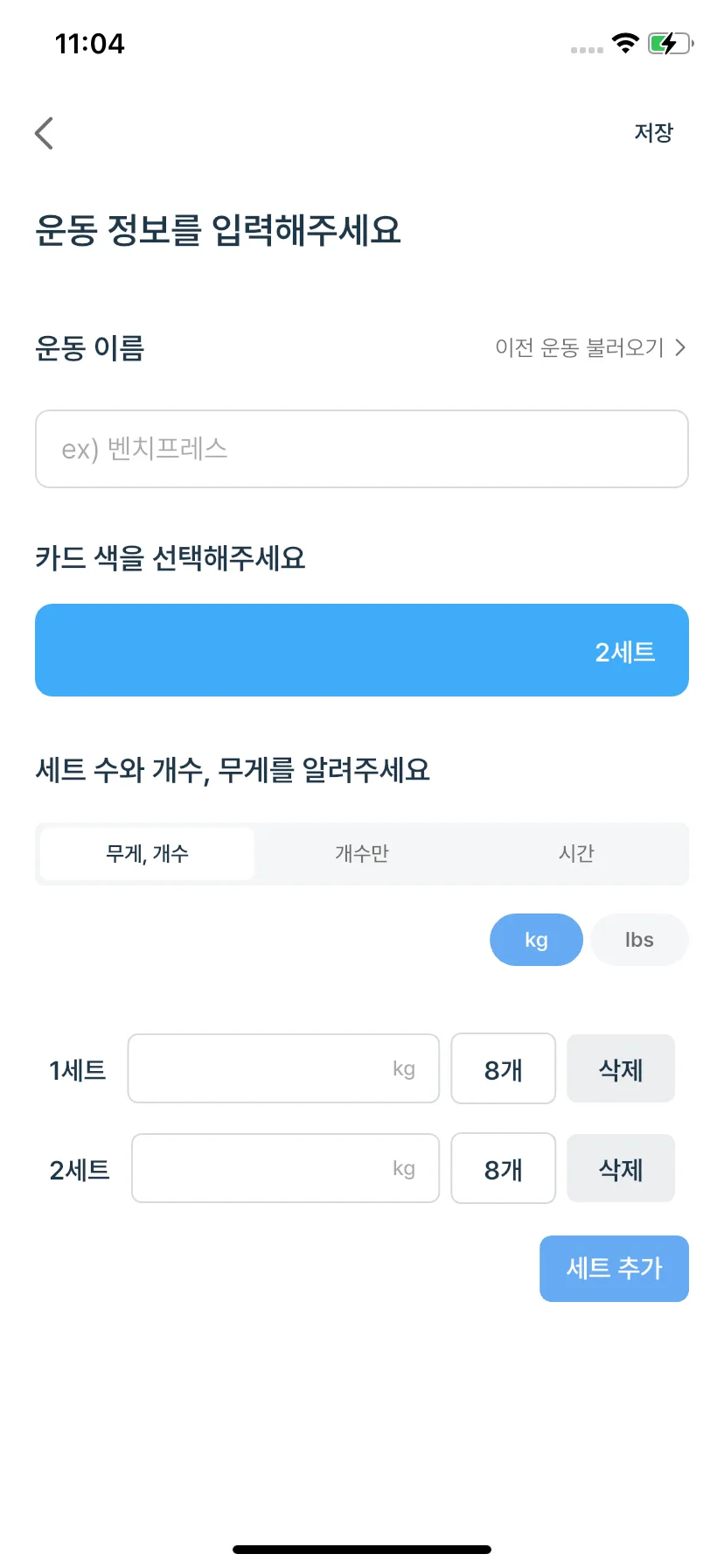Select kg weight unit
724x1568 pixels.
point(536,940)
